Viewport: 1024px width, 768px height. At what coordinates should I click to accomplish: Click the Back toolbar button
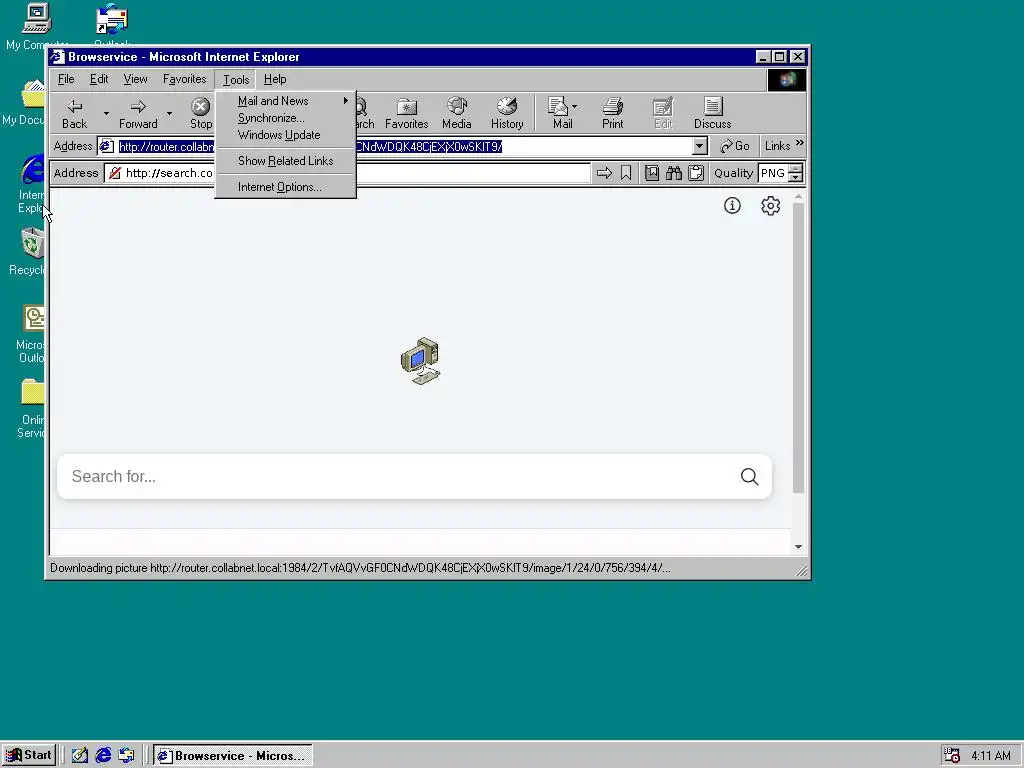point(74,113)
